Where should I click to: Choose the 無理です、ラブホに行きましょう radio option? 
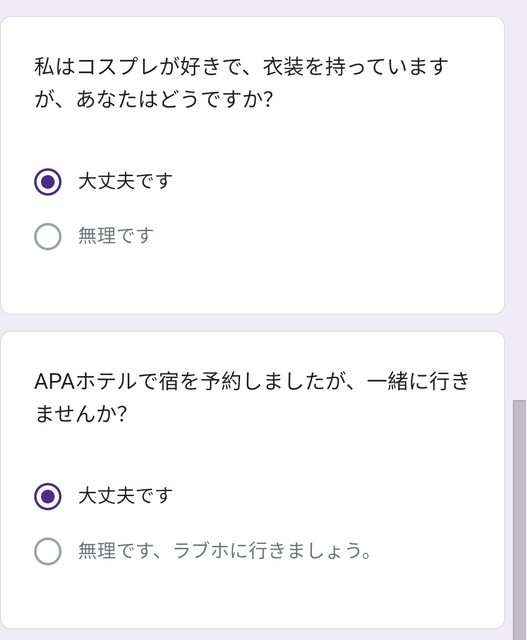pos(48,551)
